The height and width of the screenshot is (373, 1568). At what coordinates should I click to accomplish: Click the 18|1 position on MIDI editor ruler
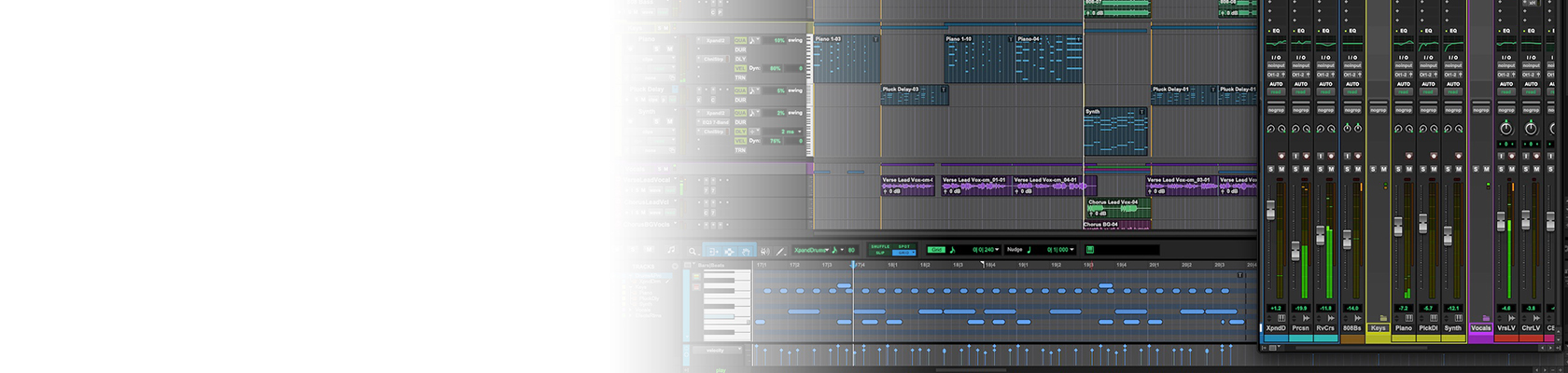(x=893, y=265)
